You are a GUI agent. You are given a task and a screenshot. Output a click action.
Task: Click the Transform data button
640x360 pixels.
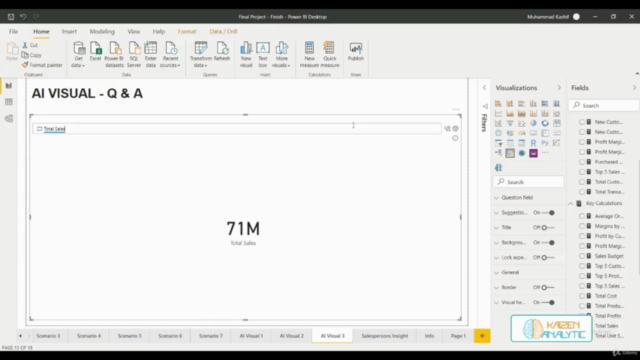coord(200,54)
